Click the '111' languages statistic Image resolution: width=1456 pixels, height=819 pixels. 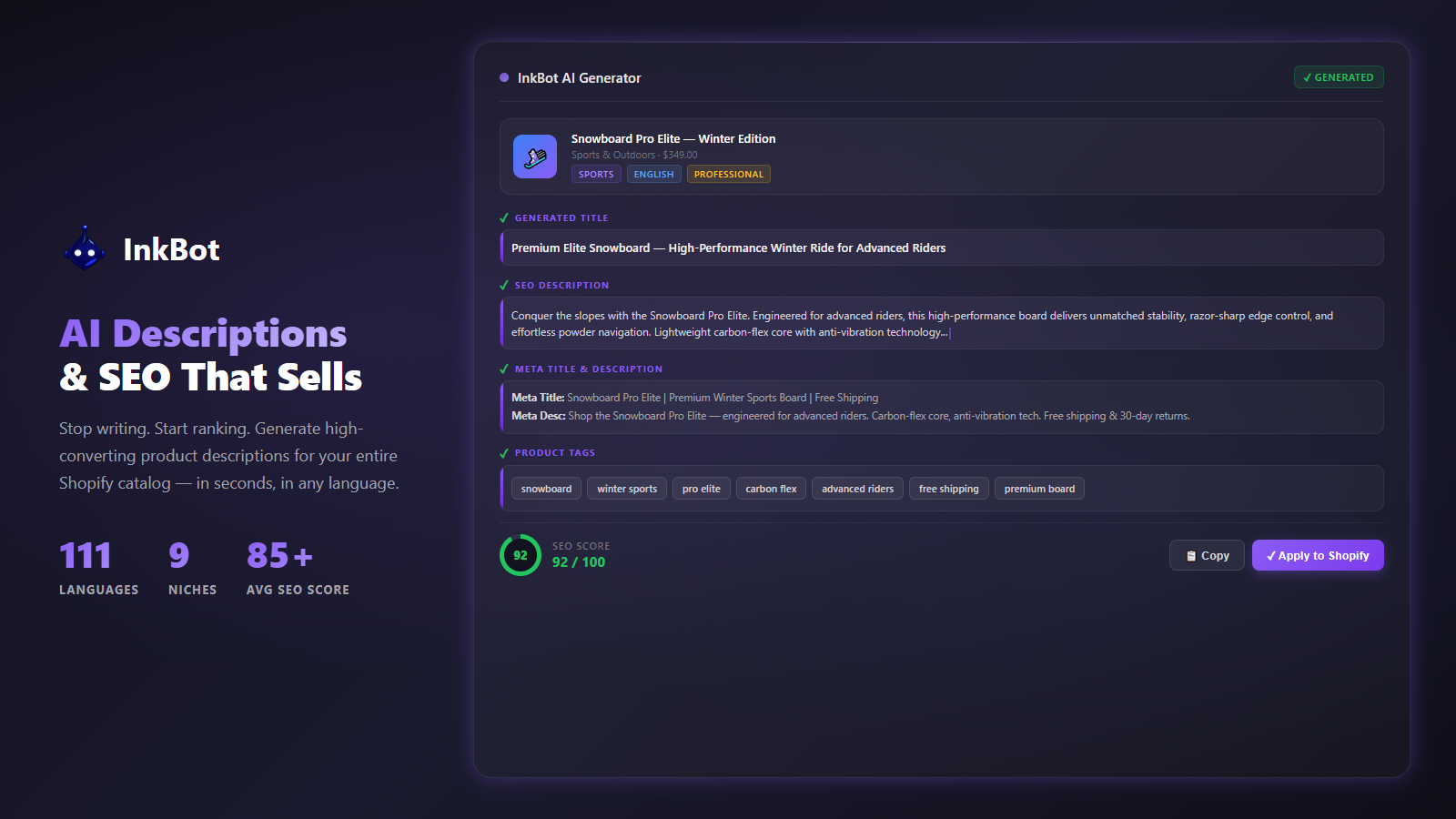(x=86, y=555)
